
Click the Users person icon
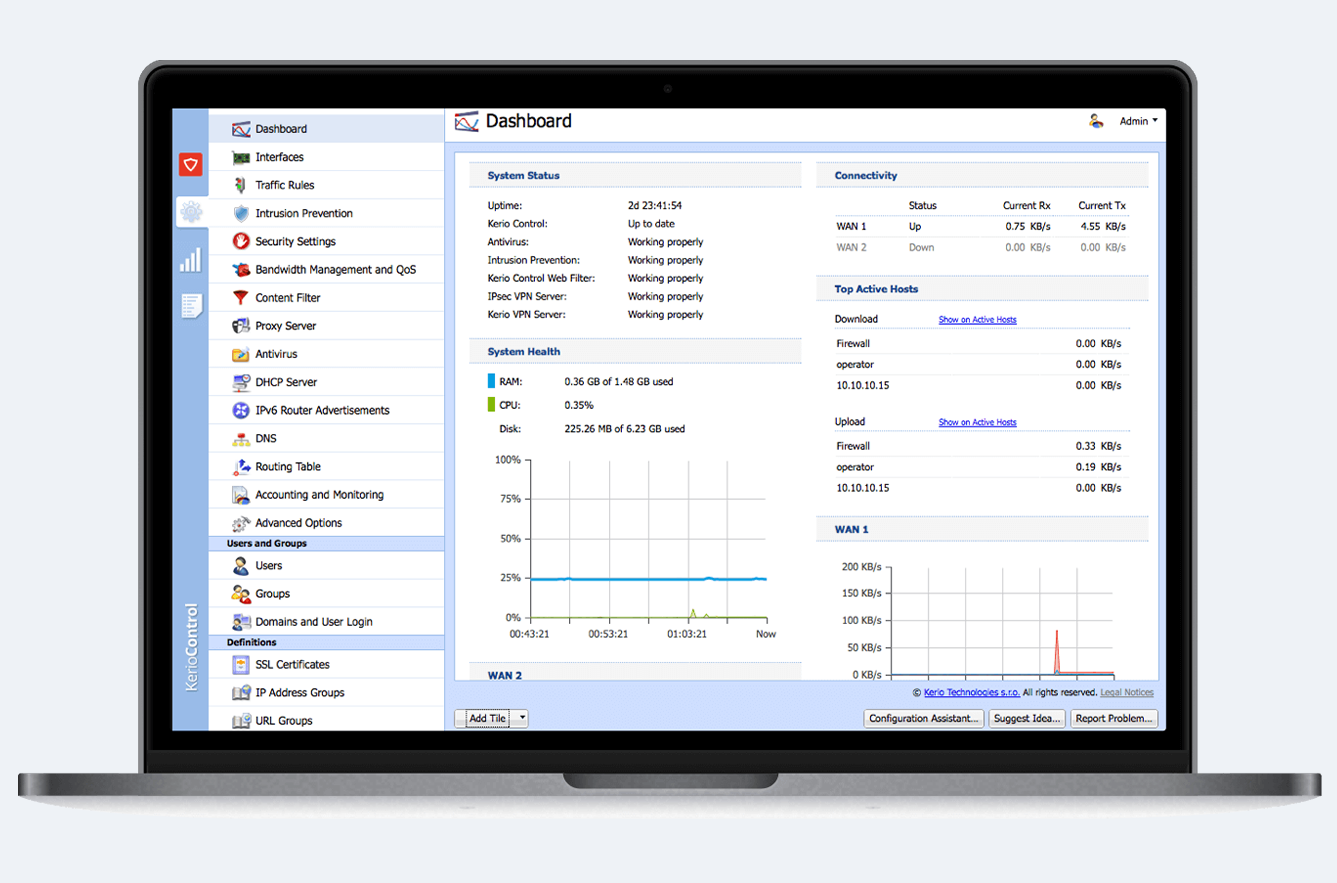pos(241,565)
